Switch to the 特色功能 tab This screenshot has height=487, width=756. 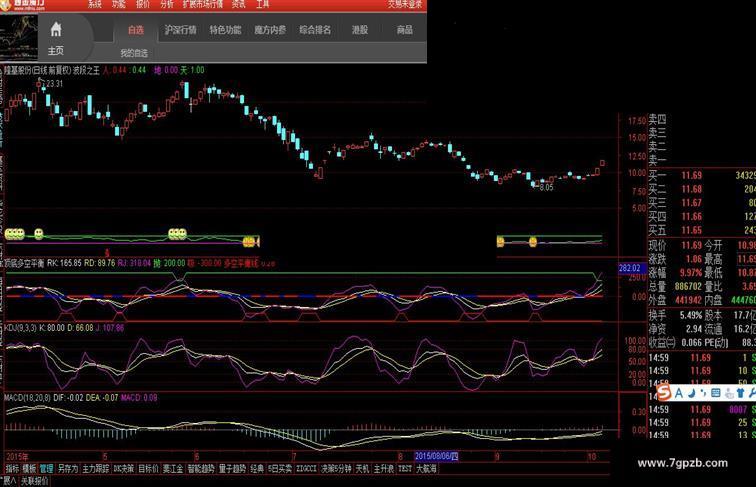click(x=225, y=30)
